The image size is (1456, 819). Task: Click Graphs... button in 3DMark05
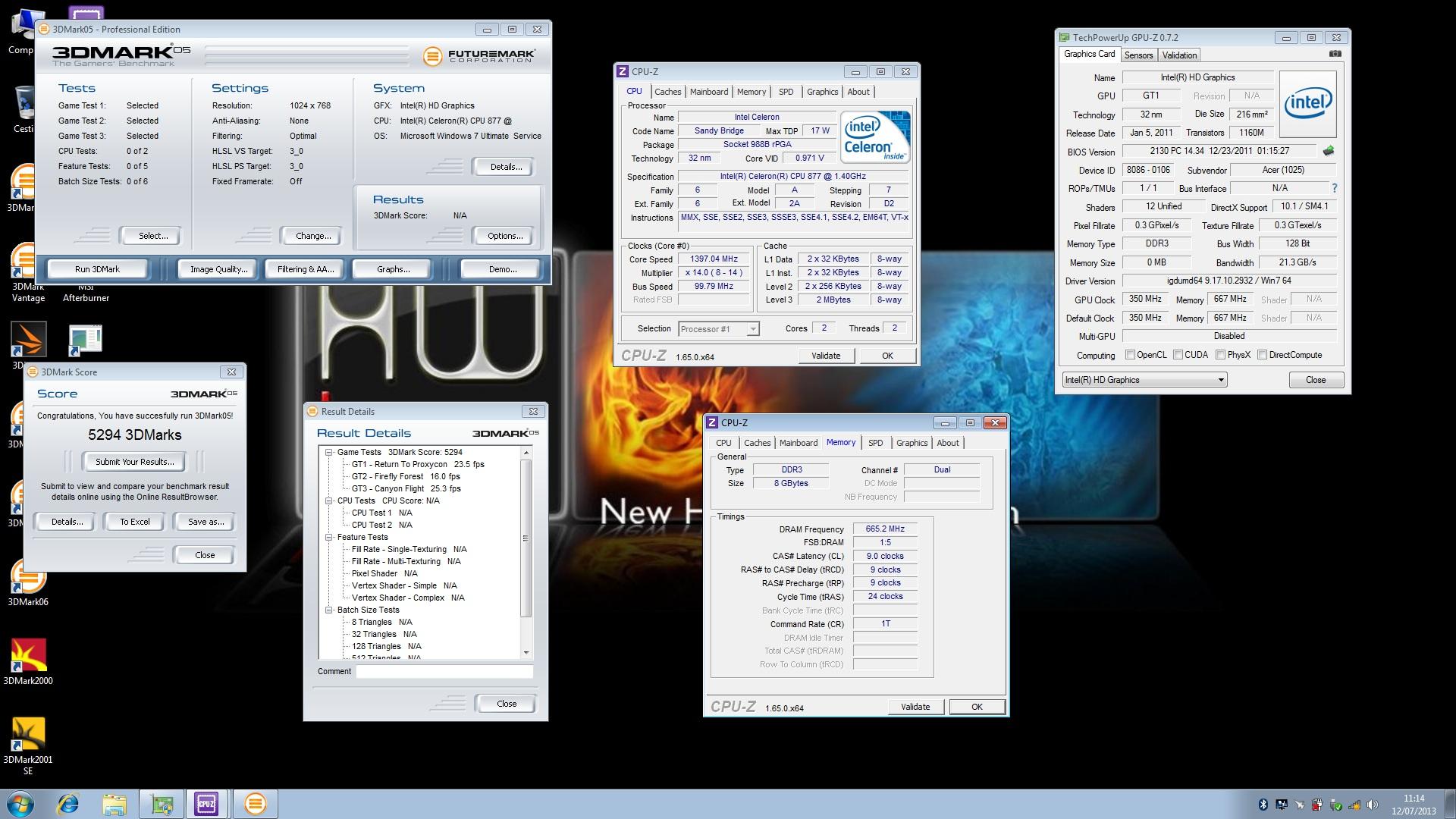393,269
